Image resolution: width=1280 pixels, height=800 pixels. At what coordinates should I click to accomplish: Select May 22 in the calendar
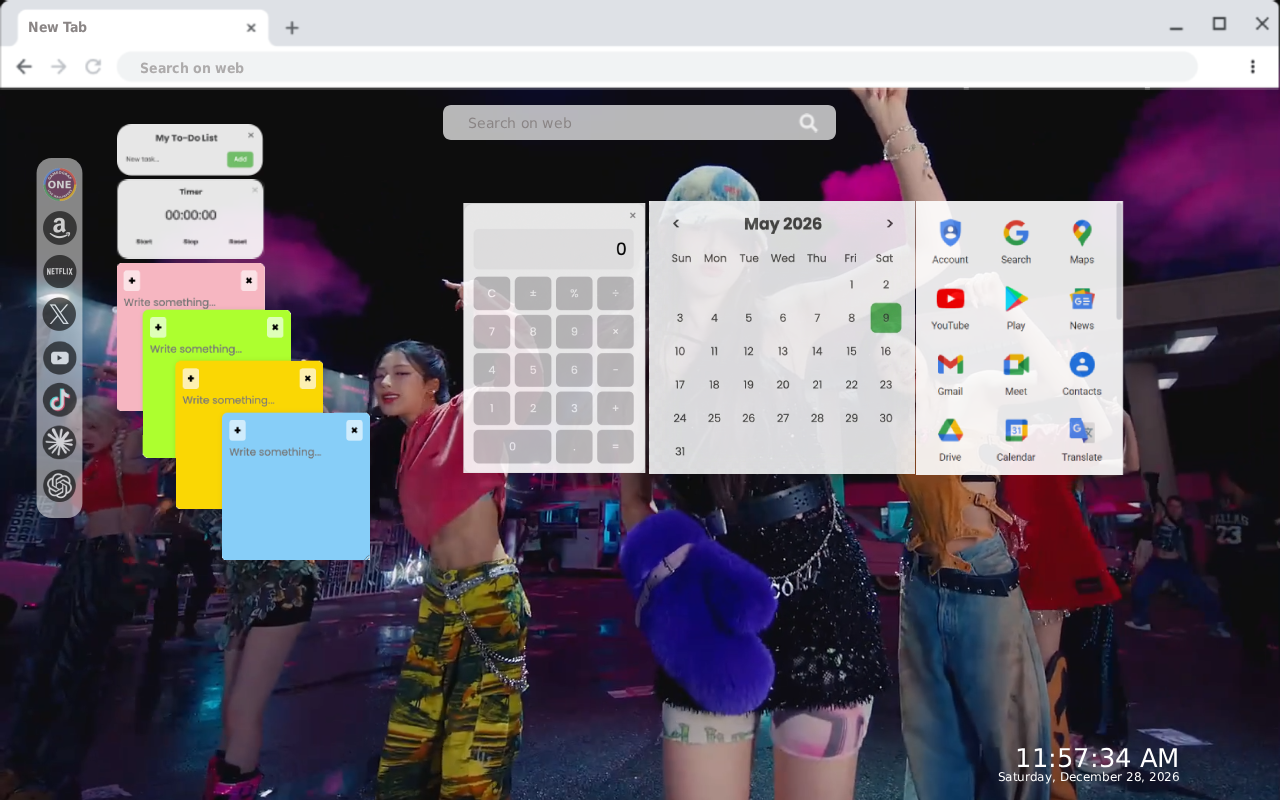click(x=851, y=385)
